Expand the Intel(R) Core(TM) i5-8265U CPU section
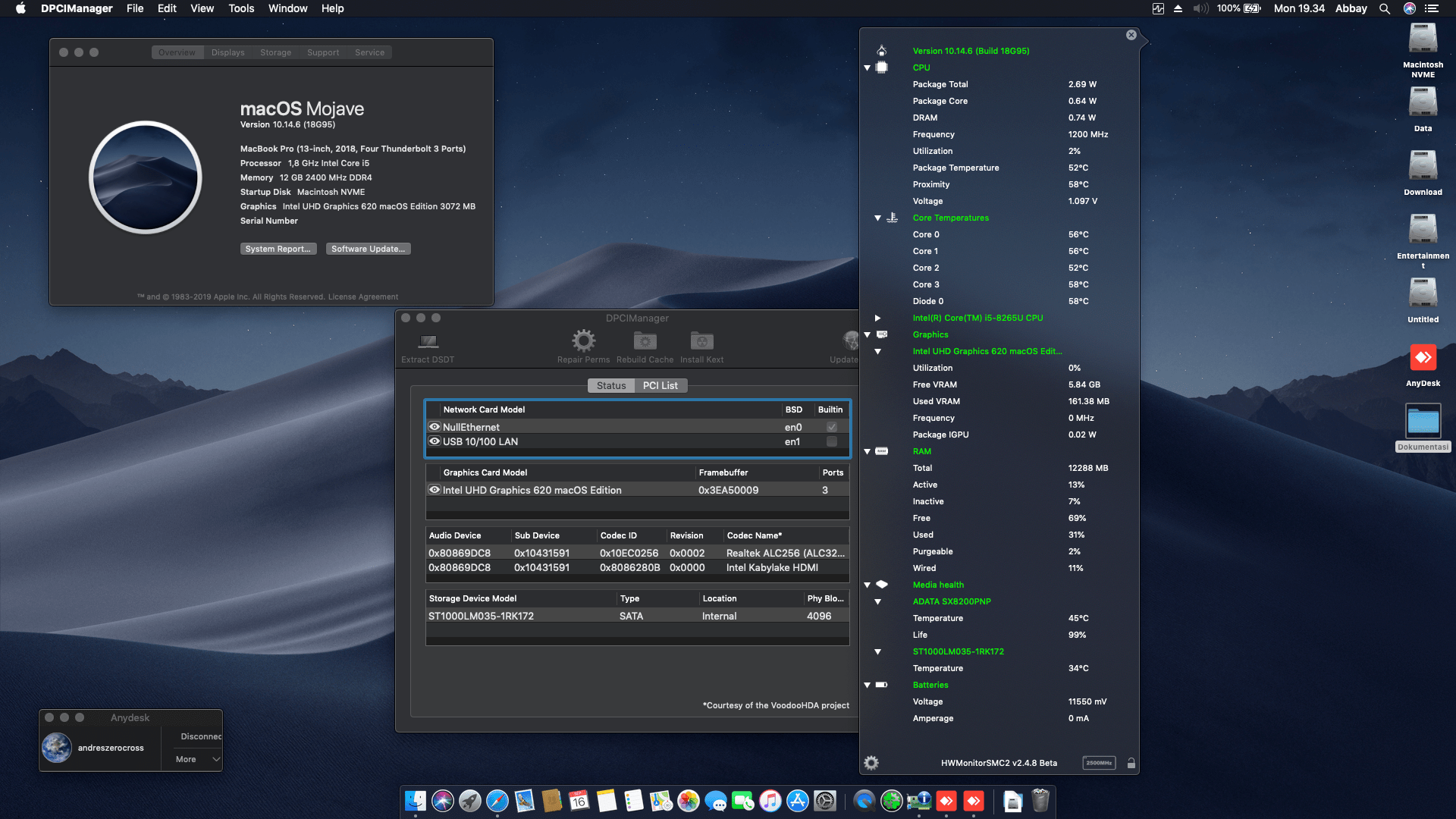The width and height of the screenshot is (1456, 819). click(x=877, y=318)
